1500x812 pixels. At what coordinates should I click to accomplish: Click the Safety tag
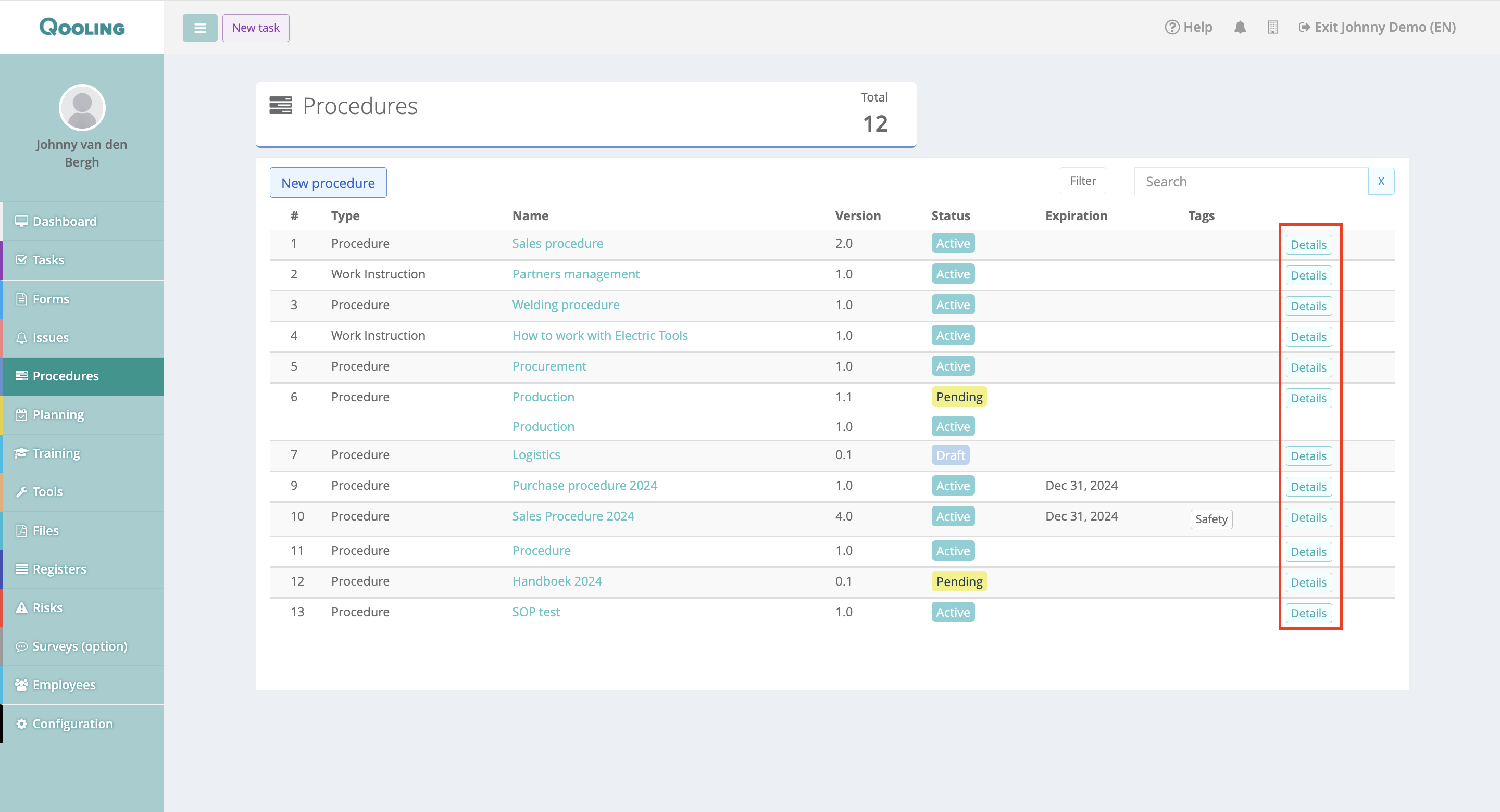coord(1210,519)
